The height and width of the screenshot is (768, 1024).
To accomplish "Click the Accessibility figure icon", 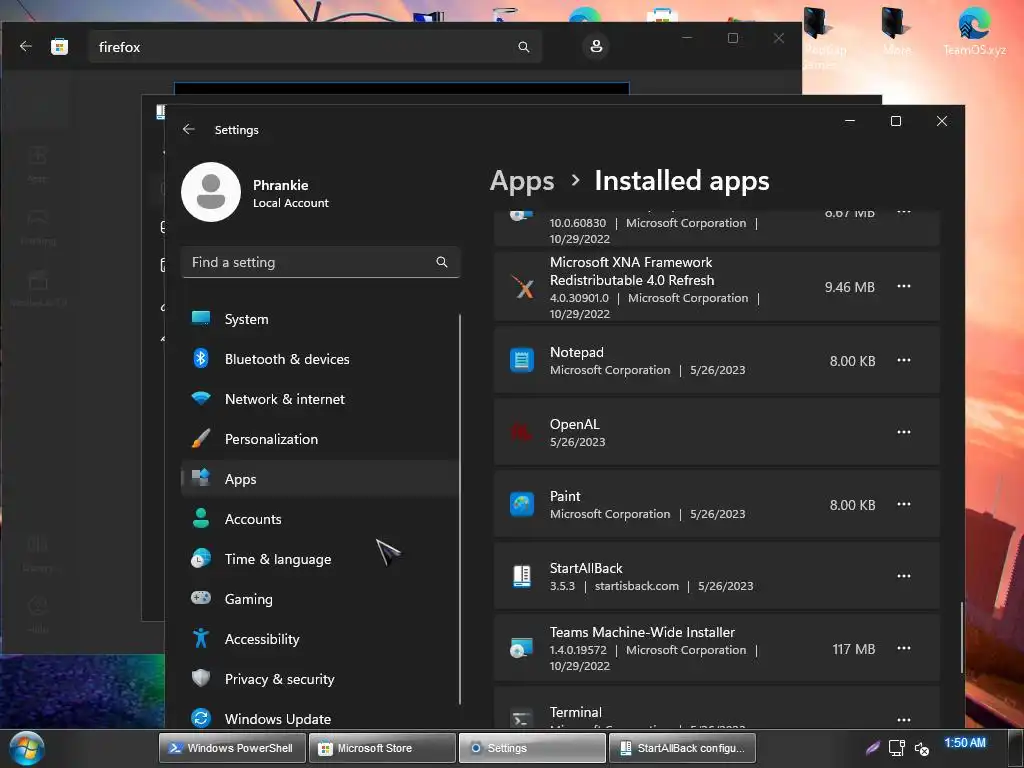I will tap(200, 638).
